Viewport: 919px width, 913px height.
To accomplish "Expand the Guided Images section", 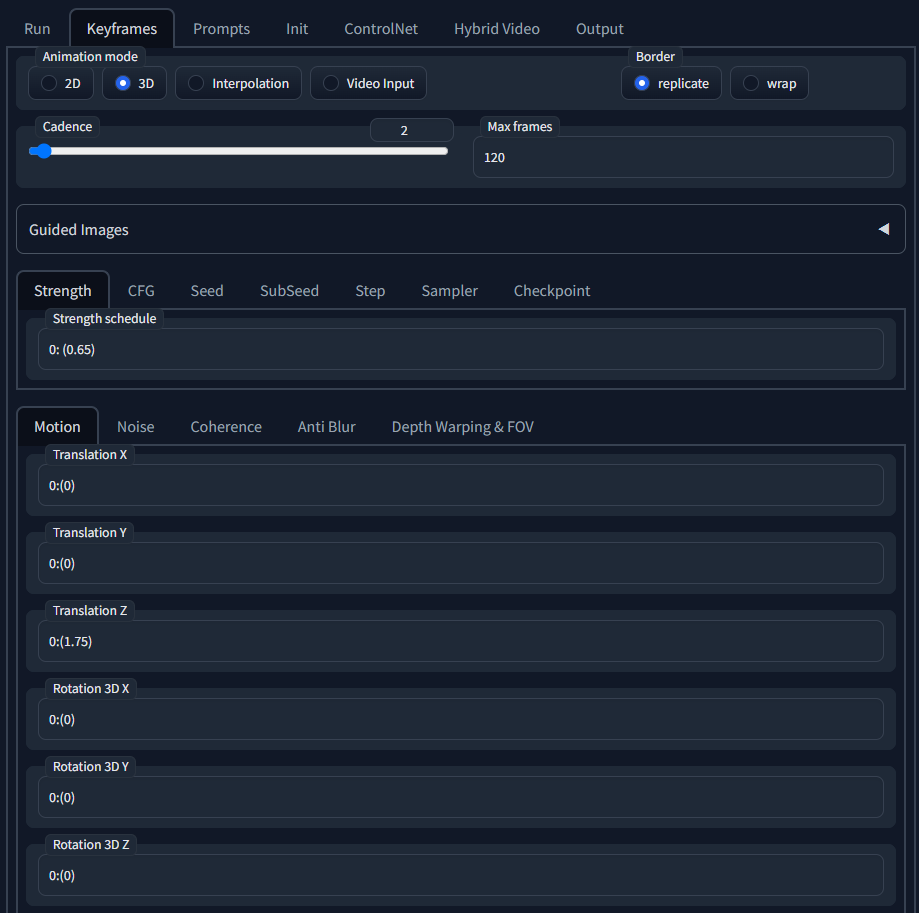I will pos(461,229).
